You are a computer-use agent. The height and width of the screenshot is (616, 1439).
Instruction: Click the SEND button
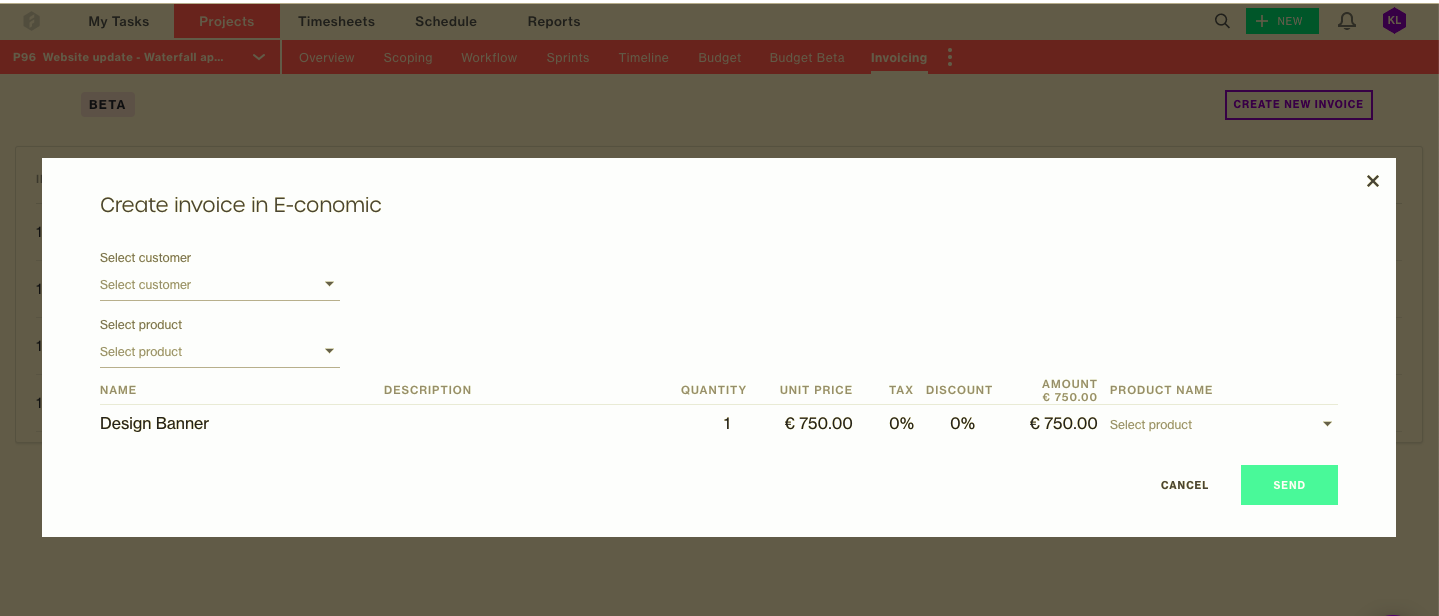point(1289,485)
